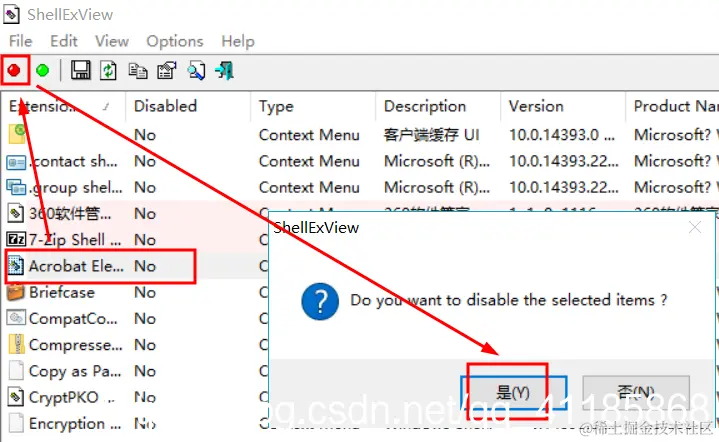Viewport: 719px width, 442px height.
Task: Click the Find magnifier toolbar icon
Action: tap(196, 71)
